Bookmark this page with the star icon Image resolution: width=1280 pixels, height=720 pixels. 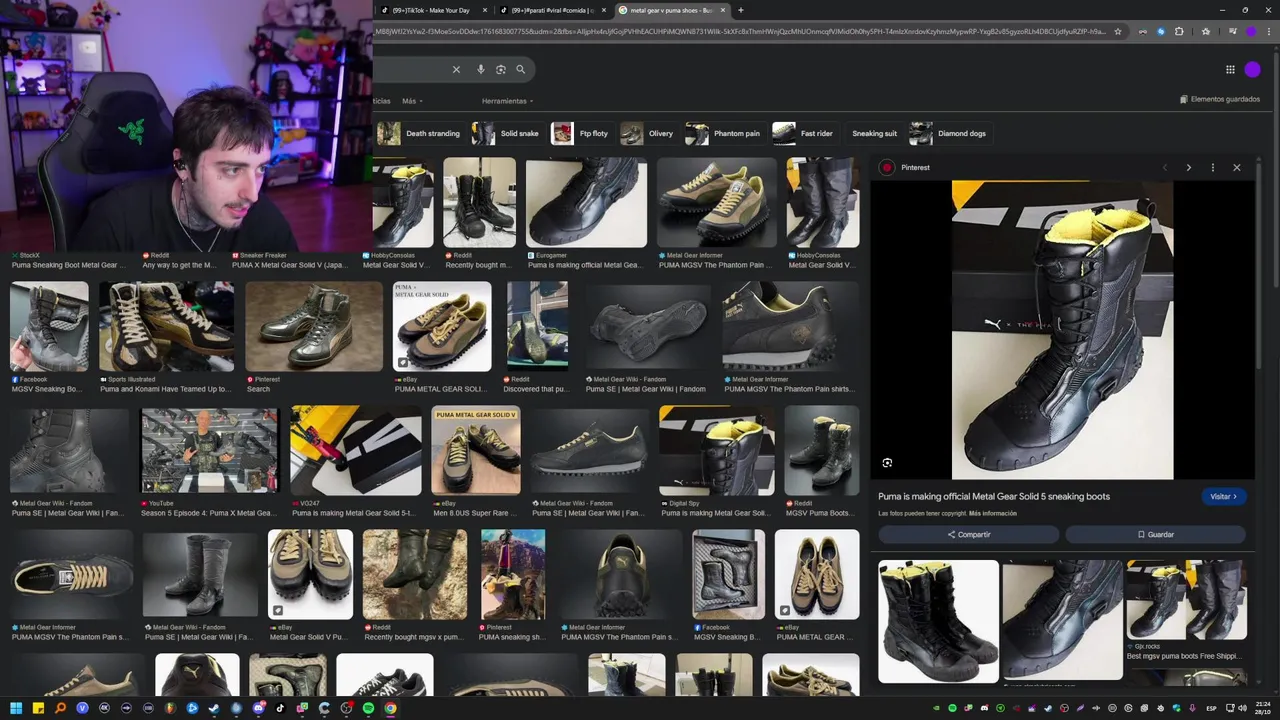1118,31
